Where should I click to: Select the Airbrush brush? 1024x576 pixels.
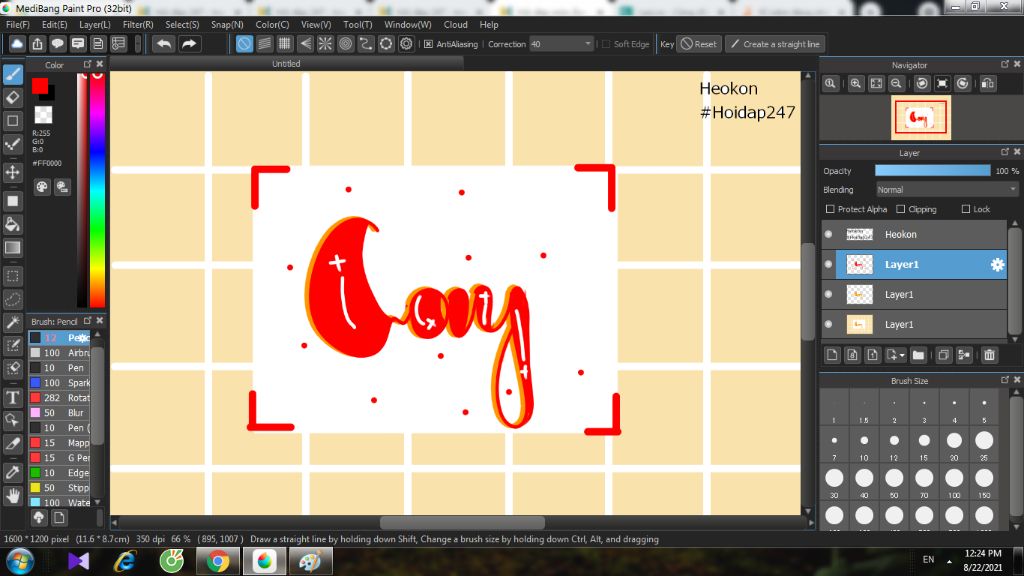pyautogui.click(x=60, y=353)
